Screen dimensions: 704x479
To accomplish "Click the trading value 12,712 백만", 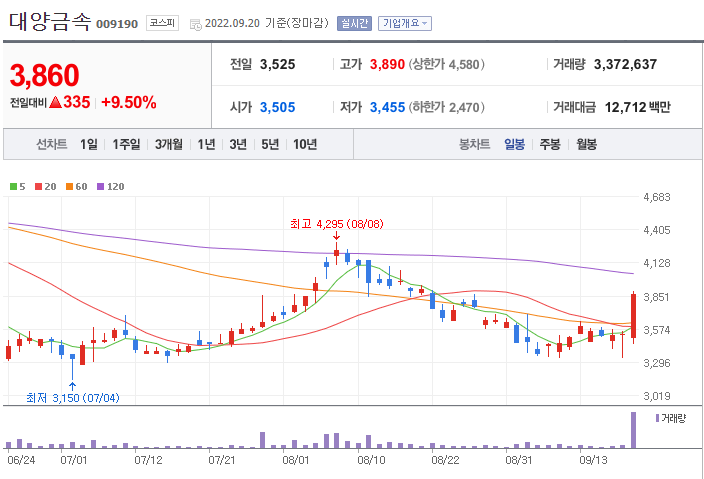I will [x=637, y=108].
